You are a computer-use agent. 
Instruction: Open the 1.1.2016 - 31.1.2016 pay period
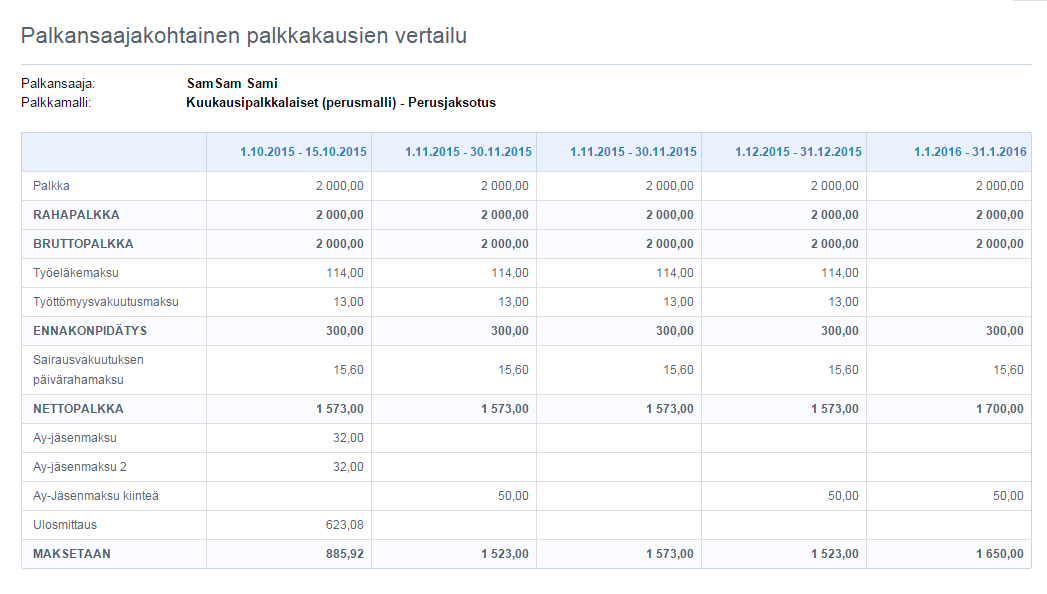tap(969, 152)
